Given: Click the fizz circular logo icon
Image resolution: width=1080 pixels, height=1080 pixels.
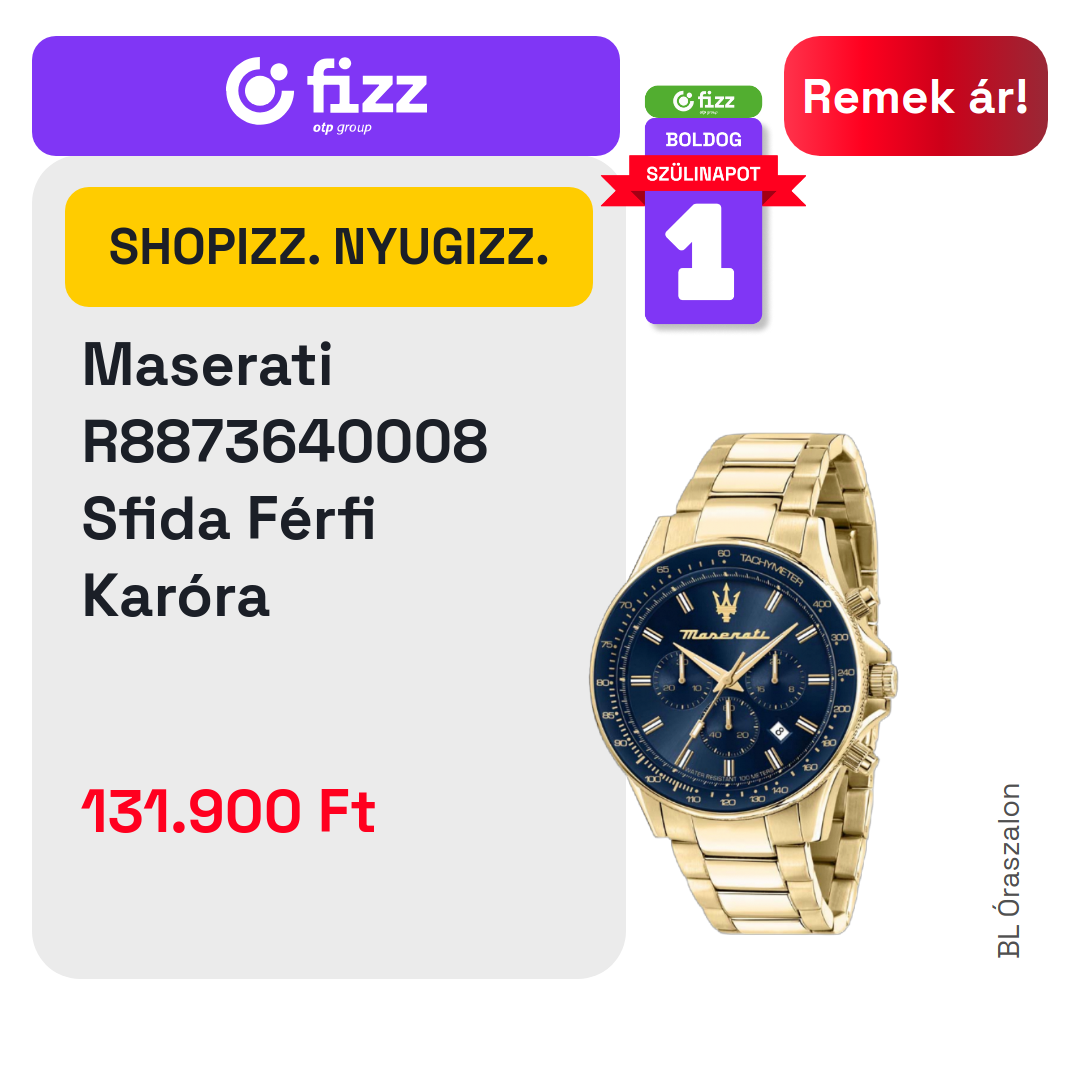Looking at the screenshot, I should 260,92.
